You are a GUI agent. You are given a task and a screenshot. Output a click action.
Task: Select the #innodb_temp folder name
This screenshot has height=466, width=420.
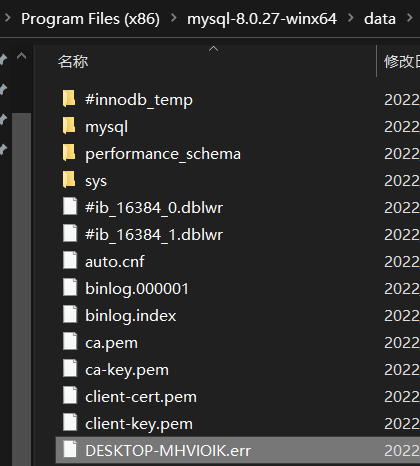[x=139, y=100]
